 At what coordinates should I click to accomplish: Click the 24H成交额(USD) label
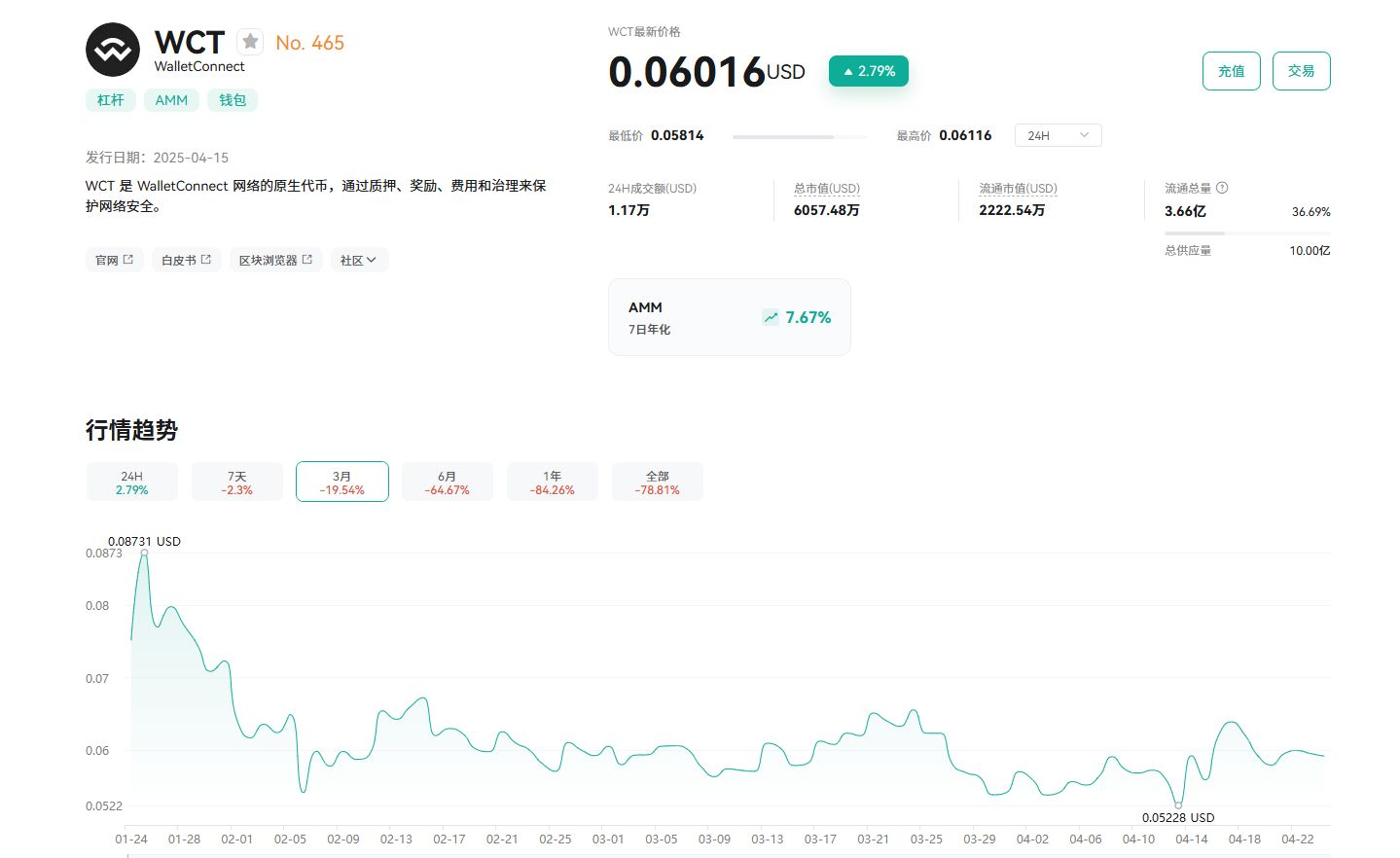click(653, 188)
